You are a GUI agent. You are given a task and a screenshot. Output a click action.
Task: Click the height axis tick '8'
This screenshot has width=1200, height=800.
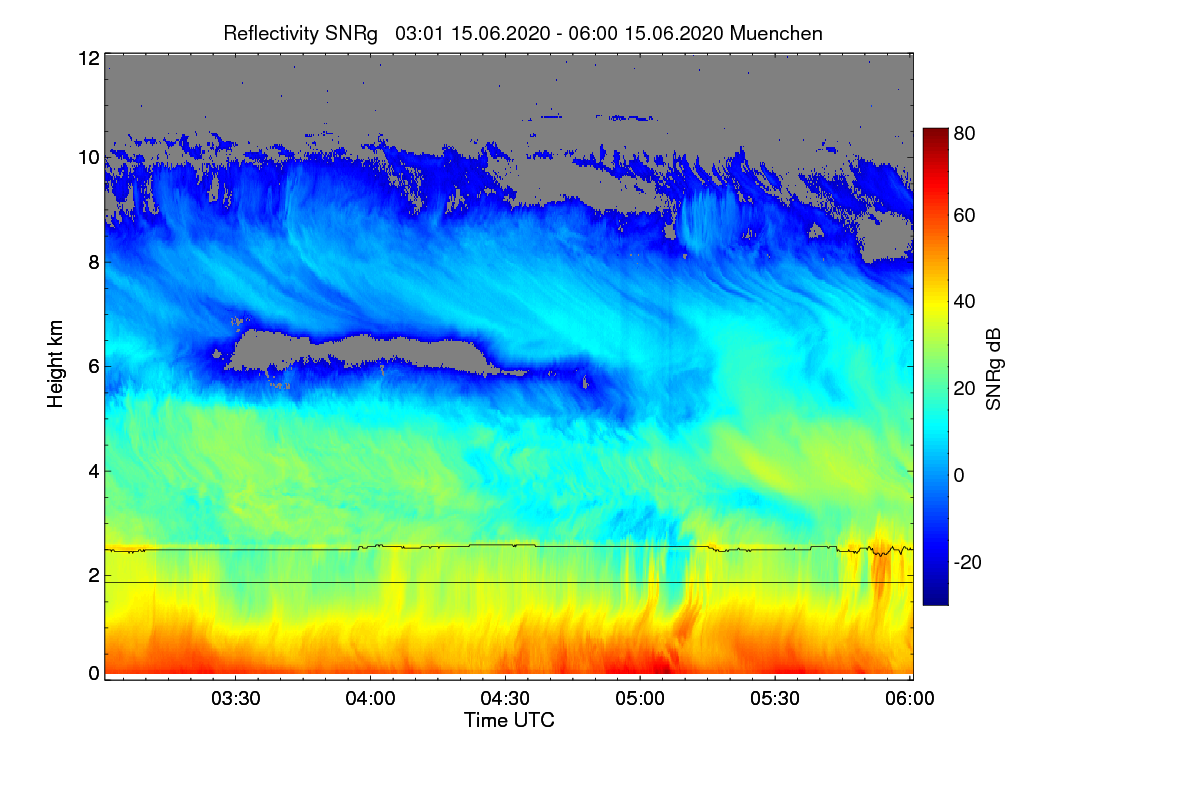(92, 263)
